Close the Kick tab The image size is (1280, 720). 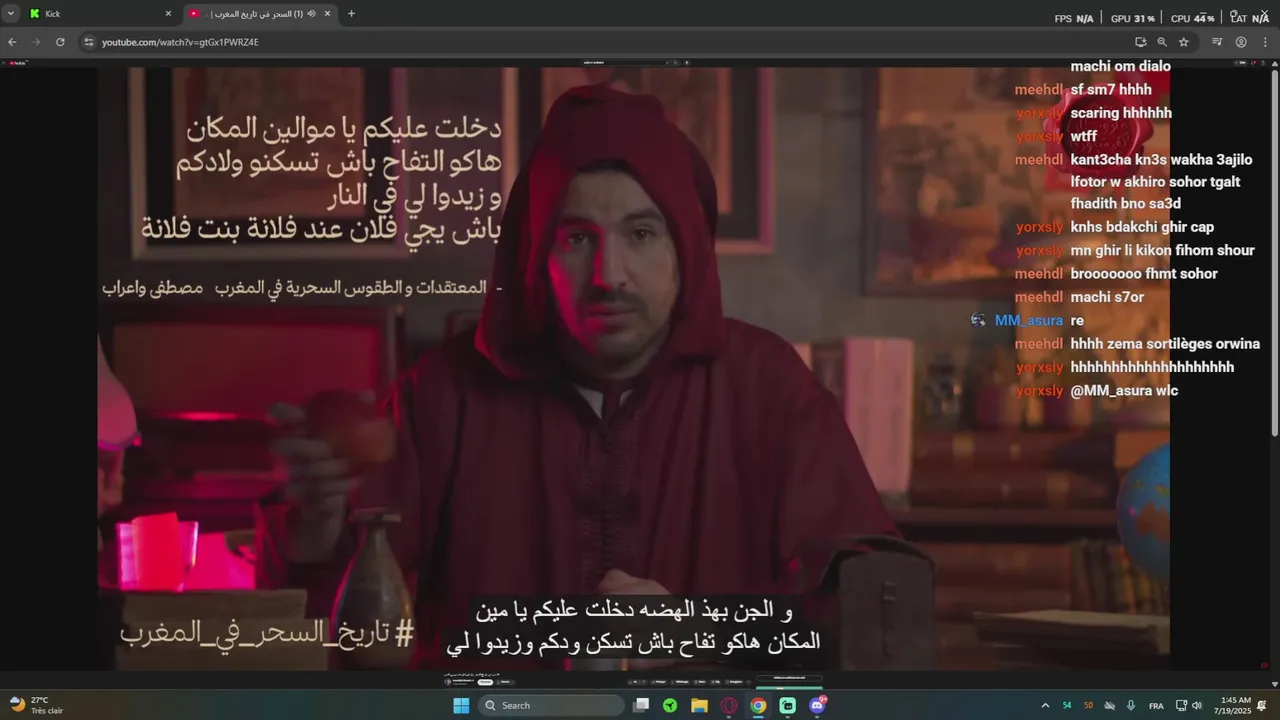168,14
